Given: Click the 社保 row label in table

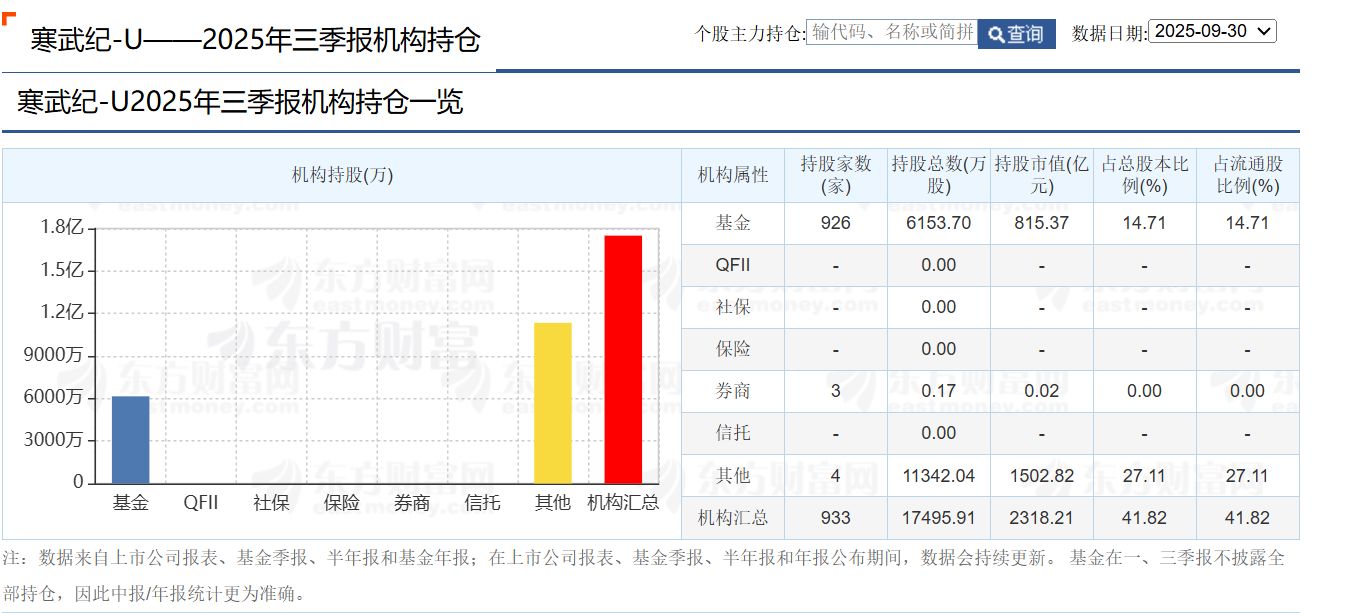Looking at the screenshot, I should [x=733, y=307].
